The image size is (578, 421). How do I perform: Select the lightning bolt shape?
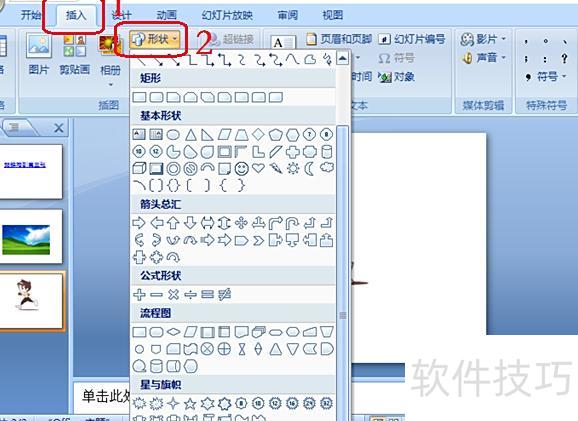click(275, 168)
